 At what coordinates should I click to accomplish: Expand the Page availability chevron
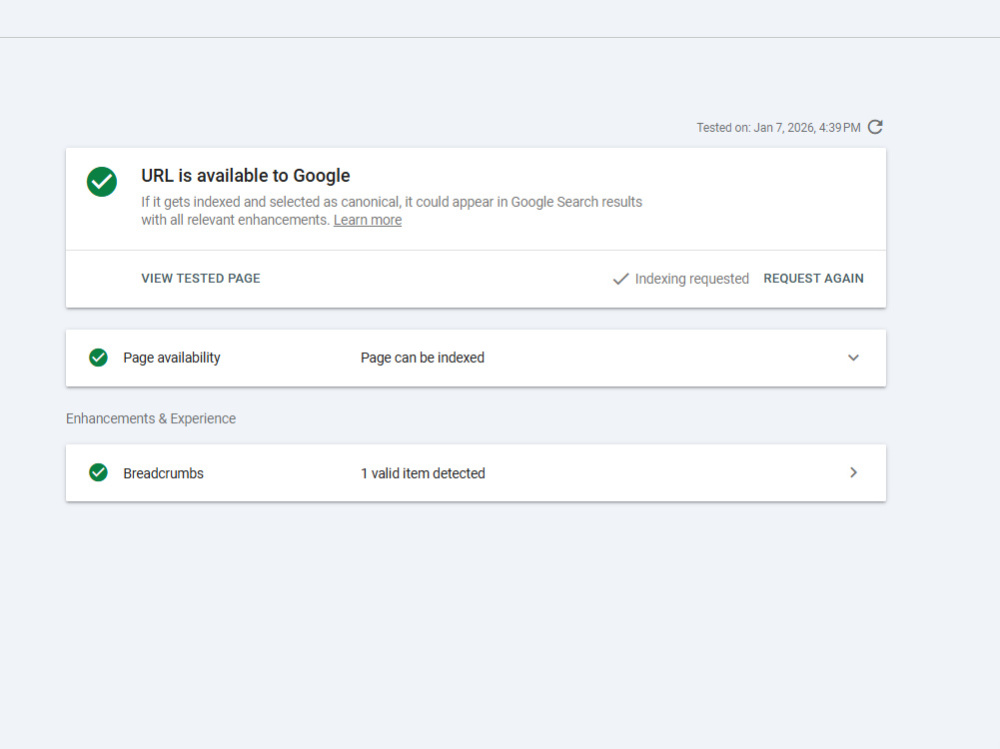(853, 358)
